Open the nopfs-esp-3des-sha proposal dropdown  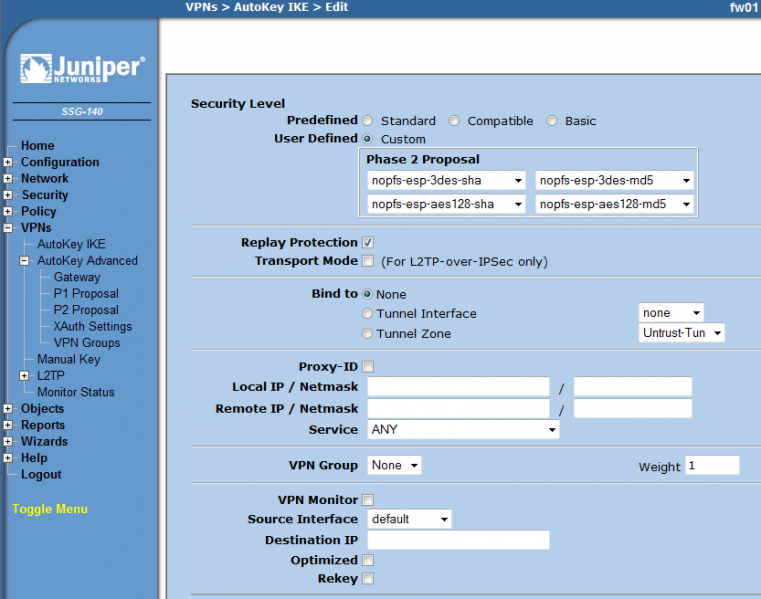[x=446, y=181]
